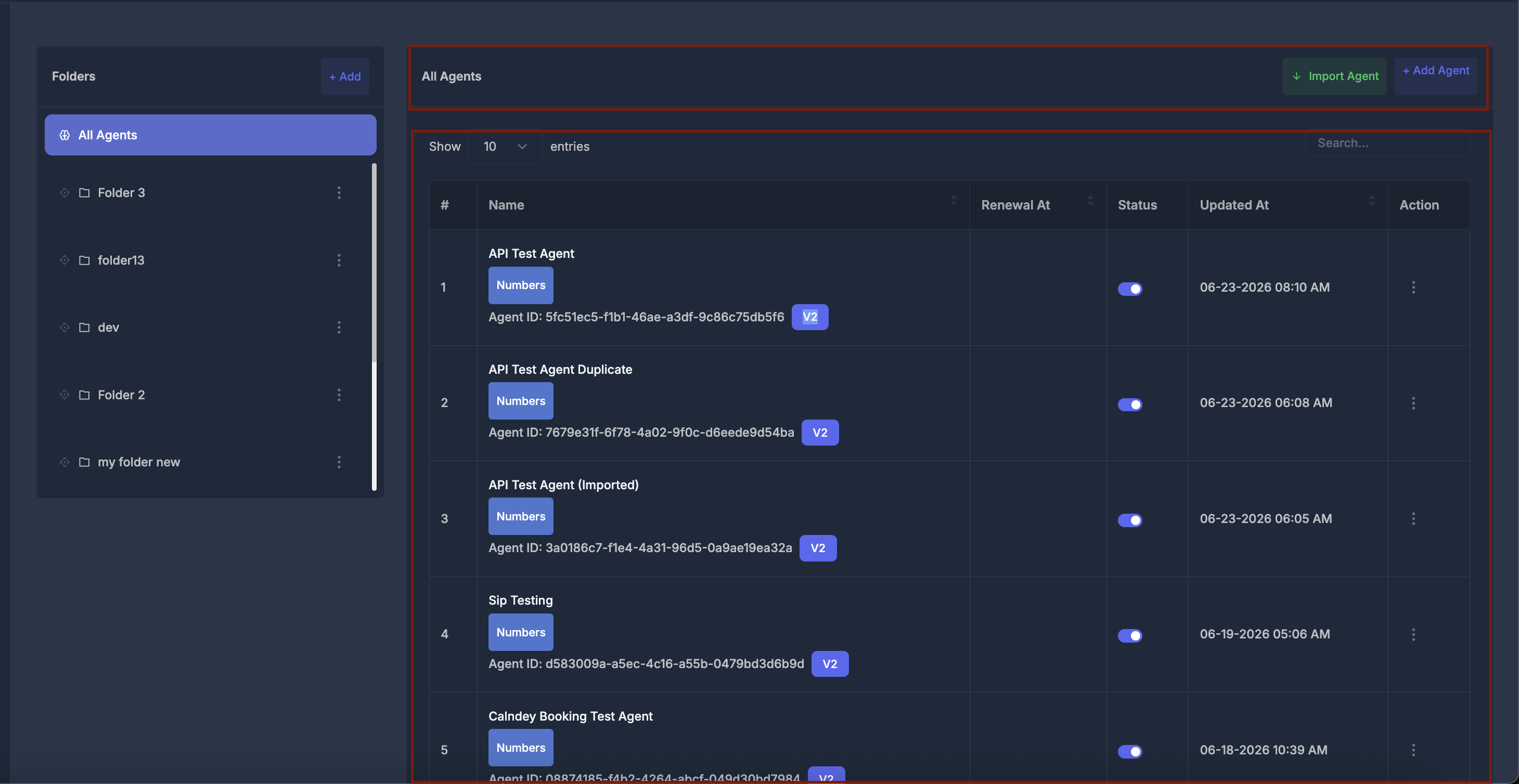Open action menu for API Test Agent Duplicate
The height and width of the screenshot is (784, 1519).
tap(1413, 403)
